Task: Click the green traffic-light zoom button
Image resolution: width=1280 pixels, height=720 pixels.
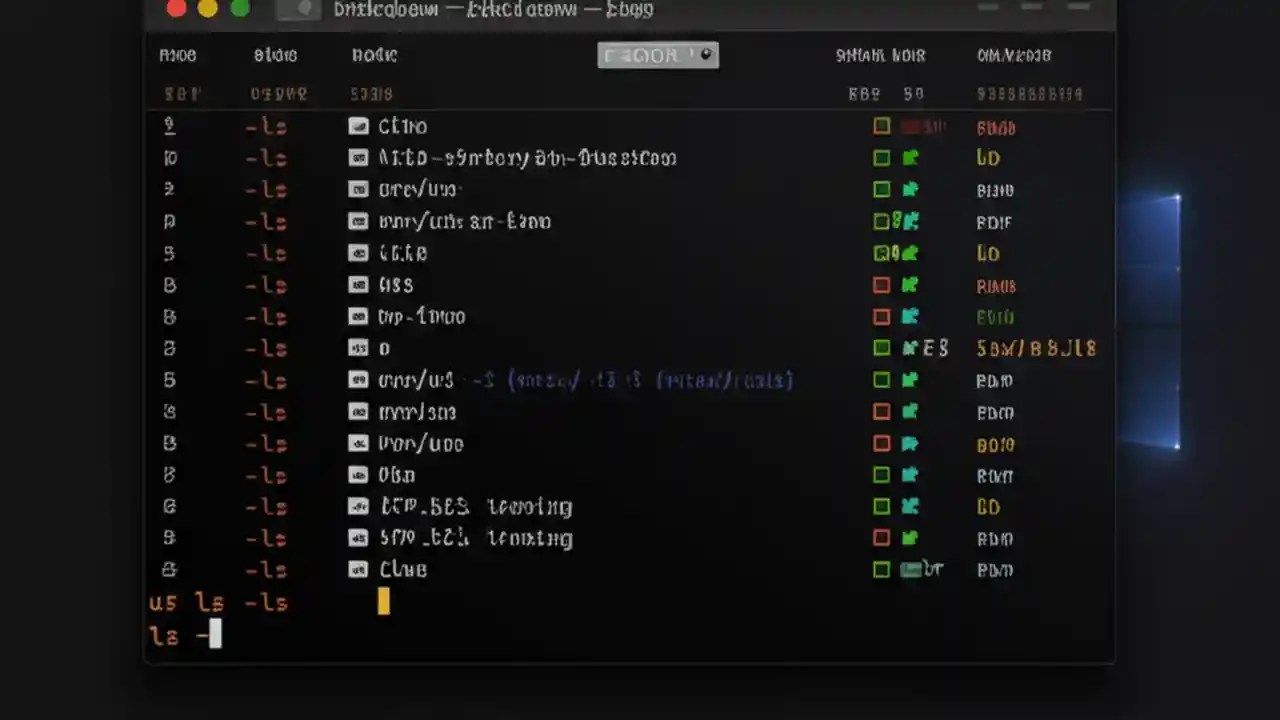Action: (240, 8)
